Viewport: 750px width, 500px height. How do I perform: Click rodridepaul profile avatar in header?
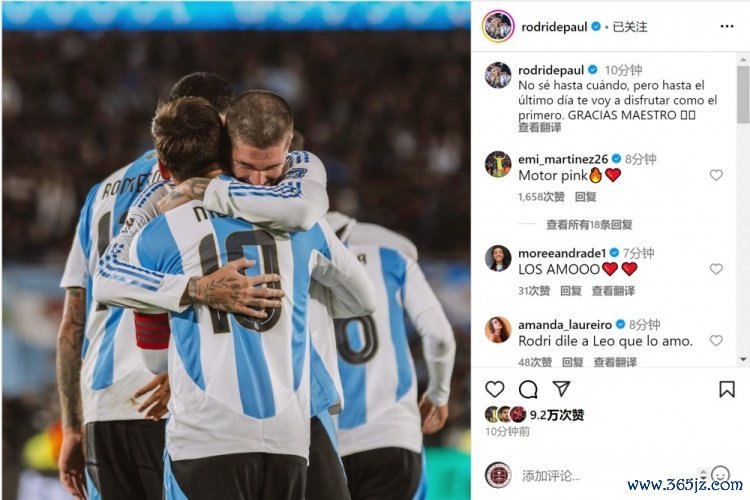498,26
